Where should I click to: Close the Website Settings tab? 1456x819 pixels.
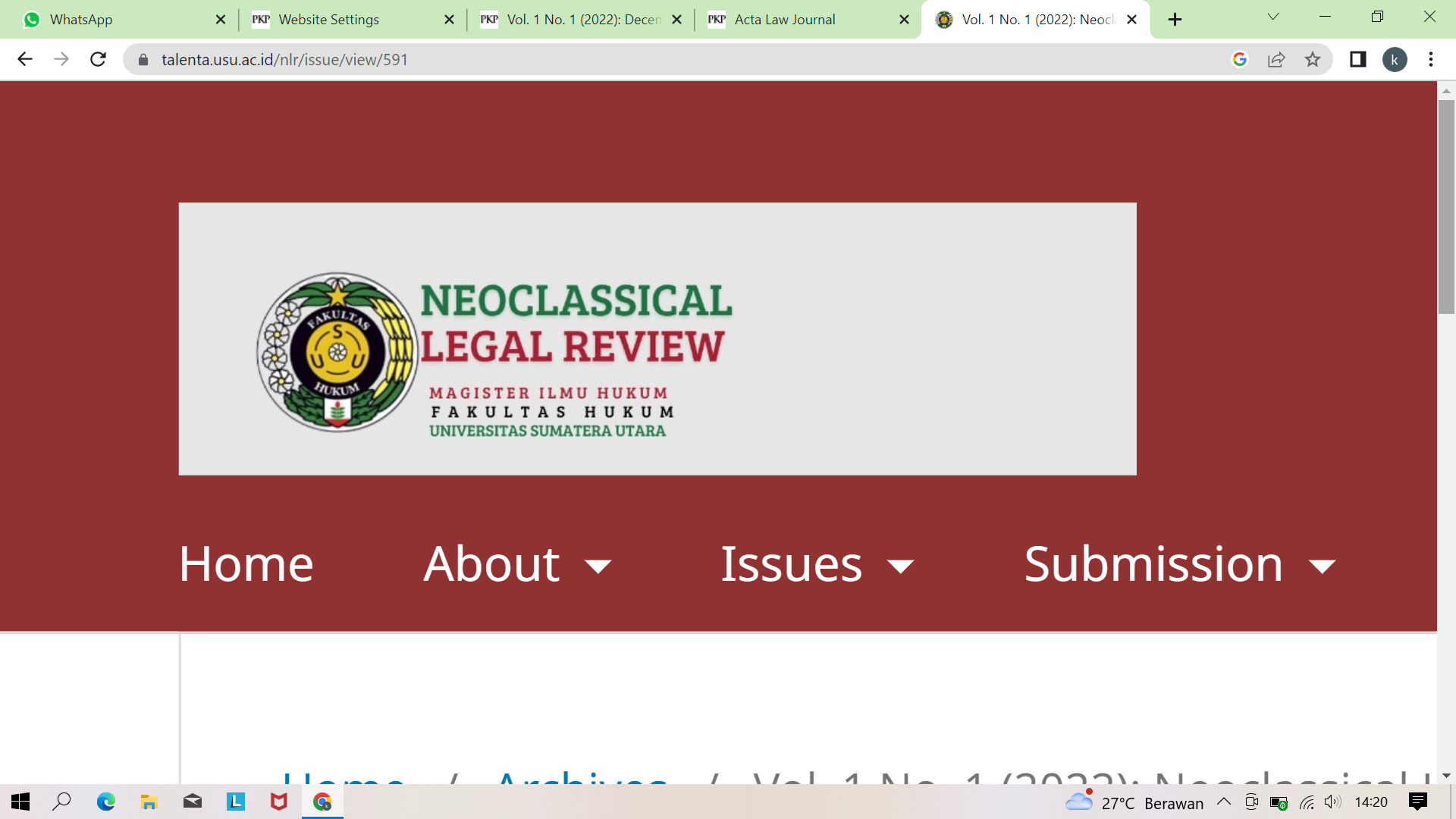coord(449,20)
